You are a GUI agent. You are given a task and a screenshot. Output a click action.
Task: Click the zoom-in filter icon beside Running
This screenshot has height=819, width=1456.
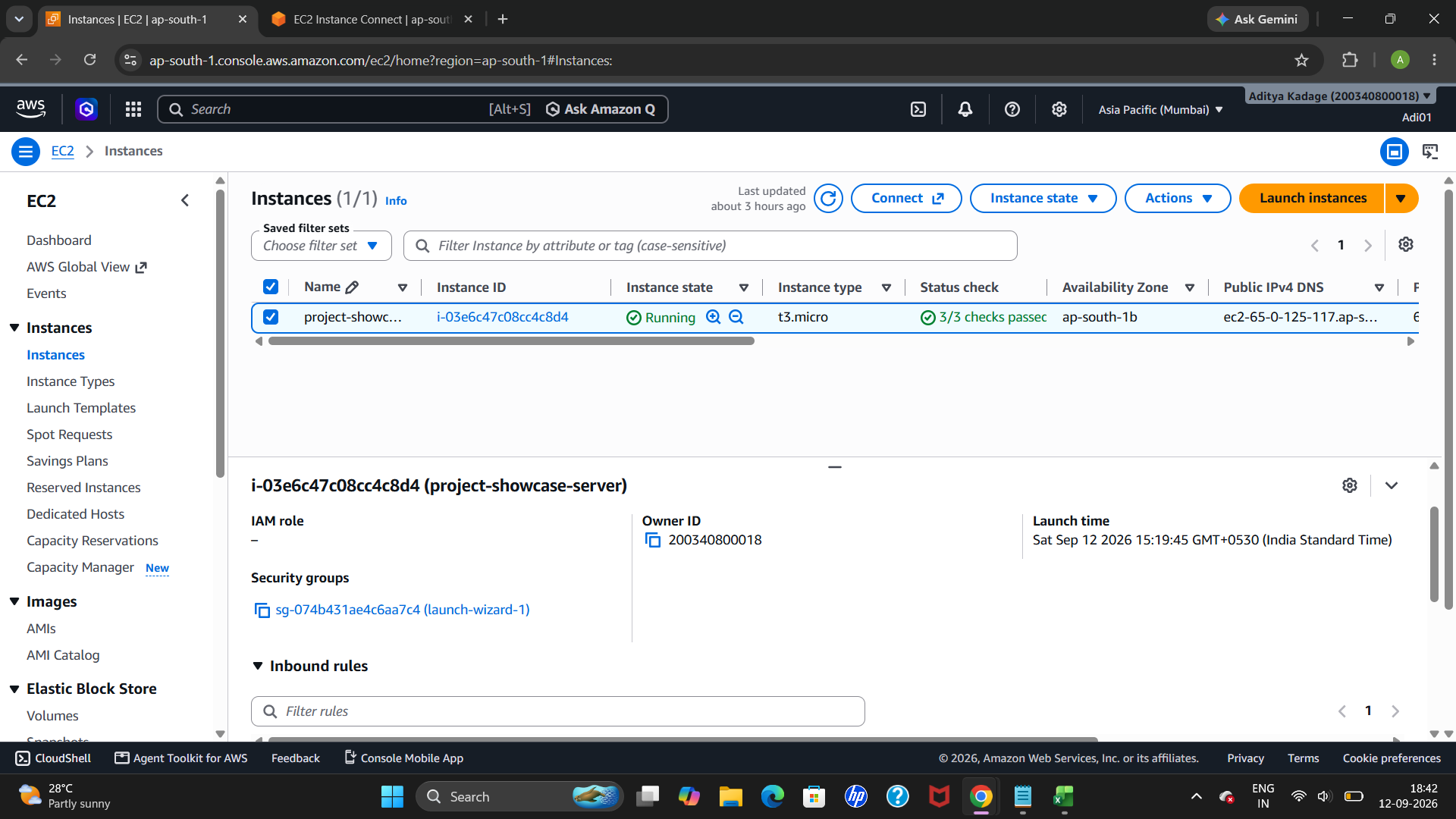pos(713,317)
